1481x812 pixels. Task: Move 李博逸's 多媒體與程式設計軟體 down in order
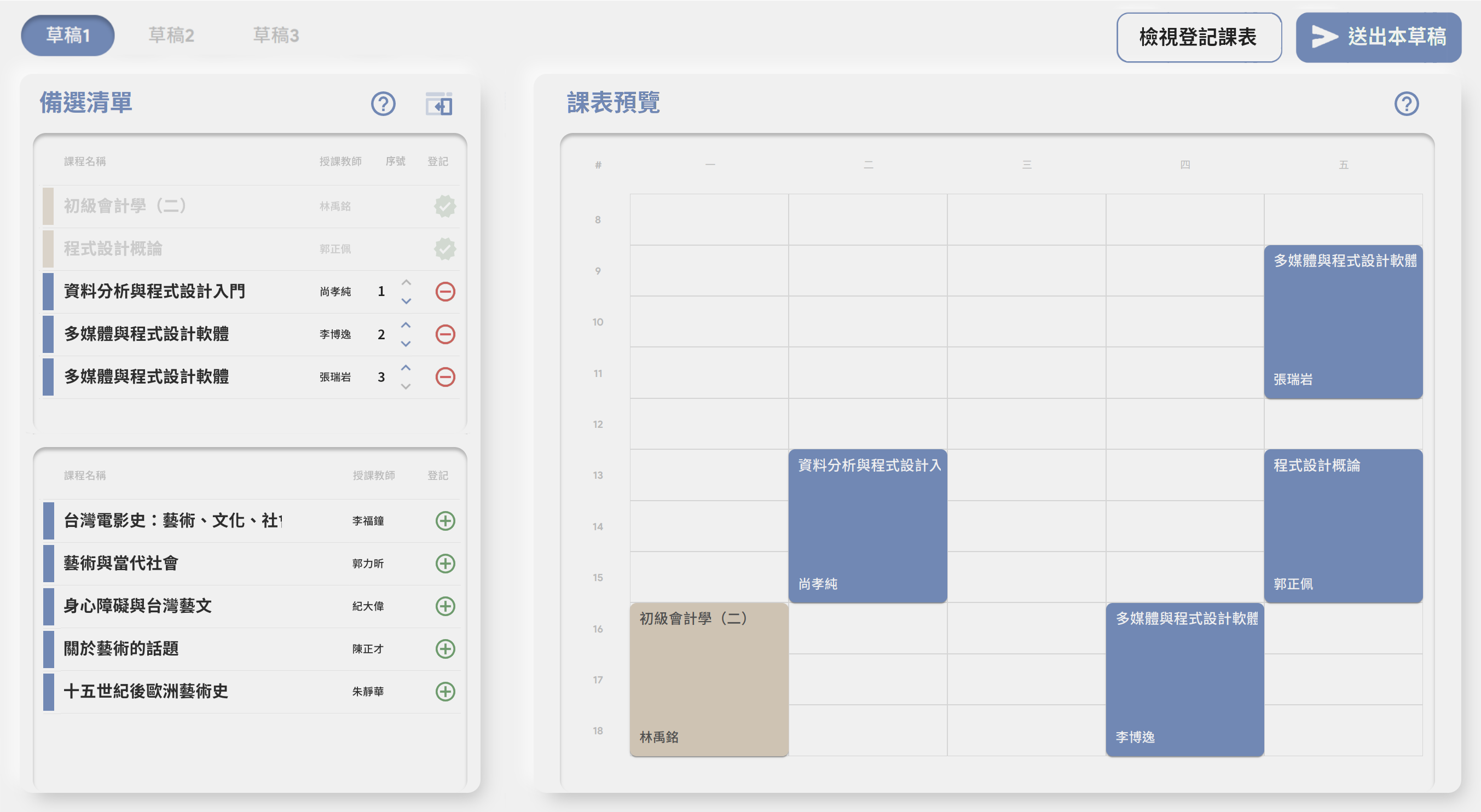(x=406, y=343)
